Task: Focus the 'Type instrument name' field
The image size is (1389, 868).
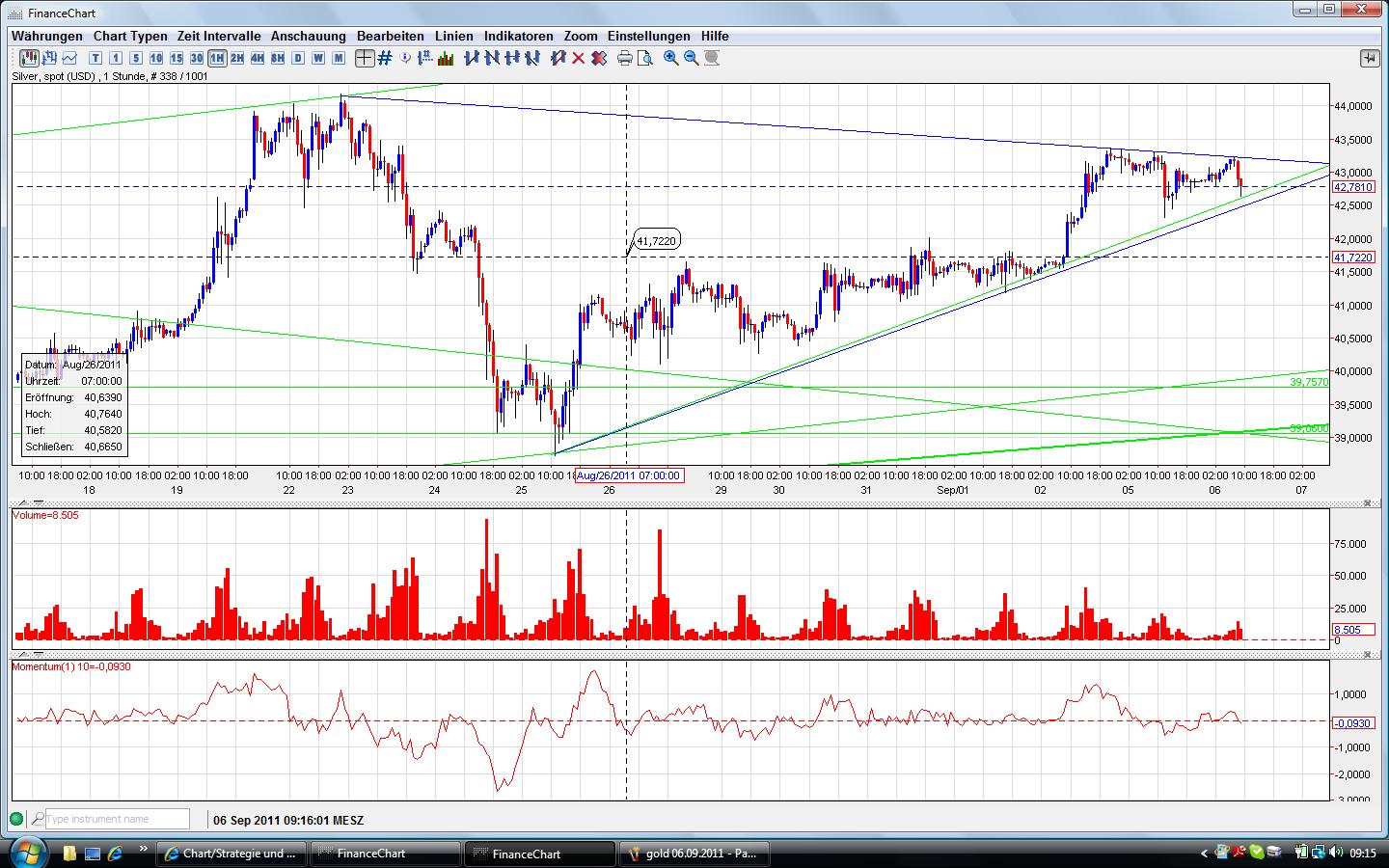Action: (117, 819)
